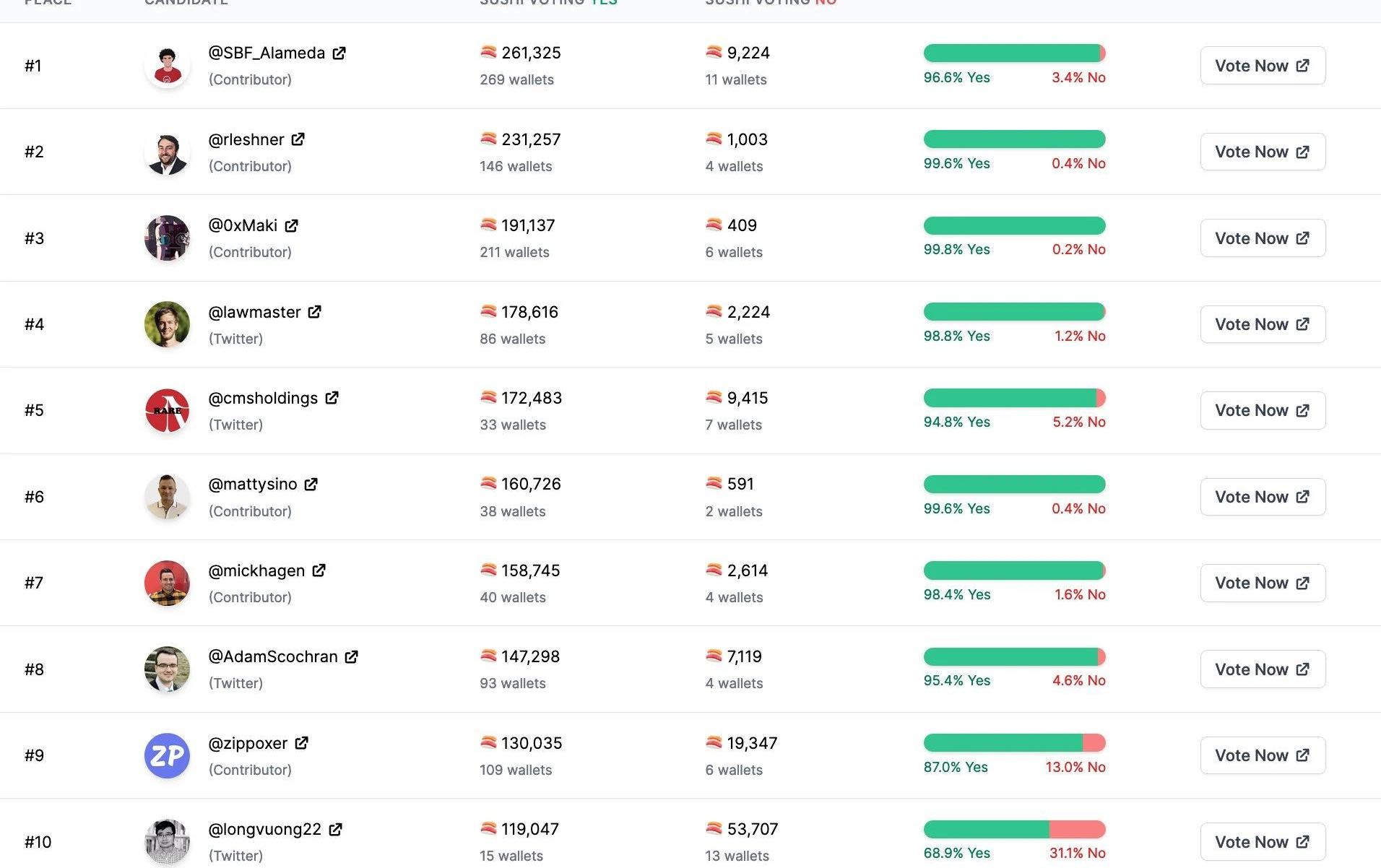Click external link icon next to @AdamScochran
Image resolution: width=1381 pixels, height=868 pixels.
pyautogui.click(x=351, y=657)
